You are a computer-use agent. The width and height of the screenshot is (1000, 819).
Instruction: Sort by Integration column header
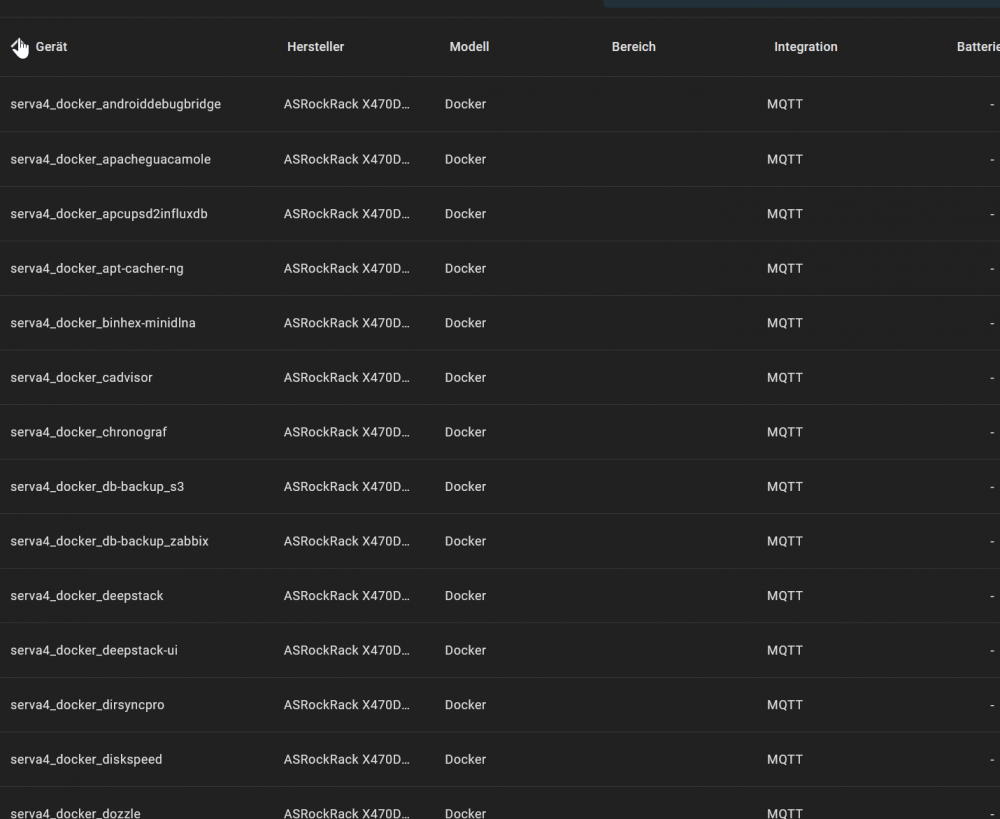(x=805, y=47)
